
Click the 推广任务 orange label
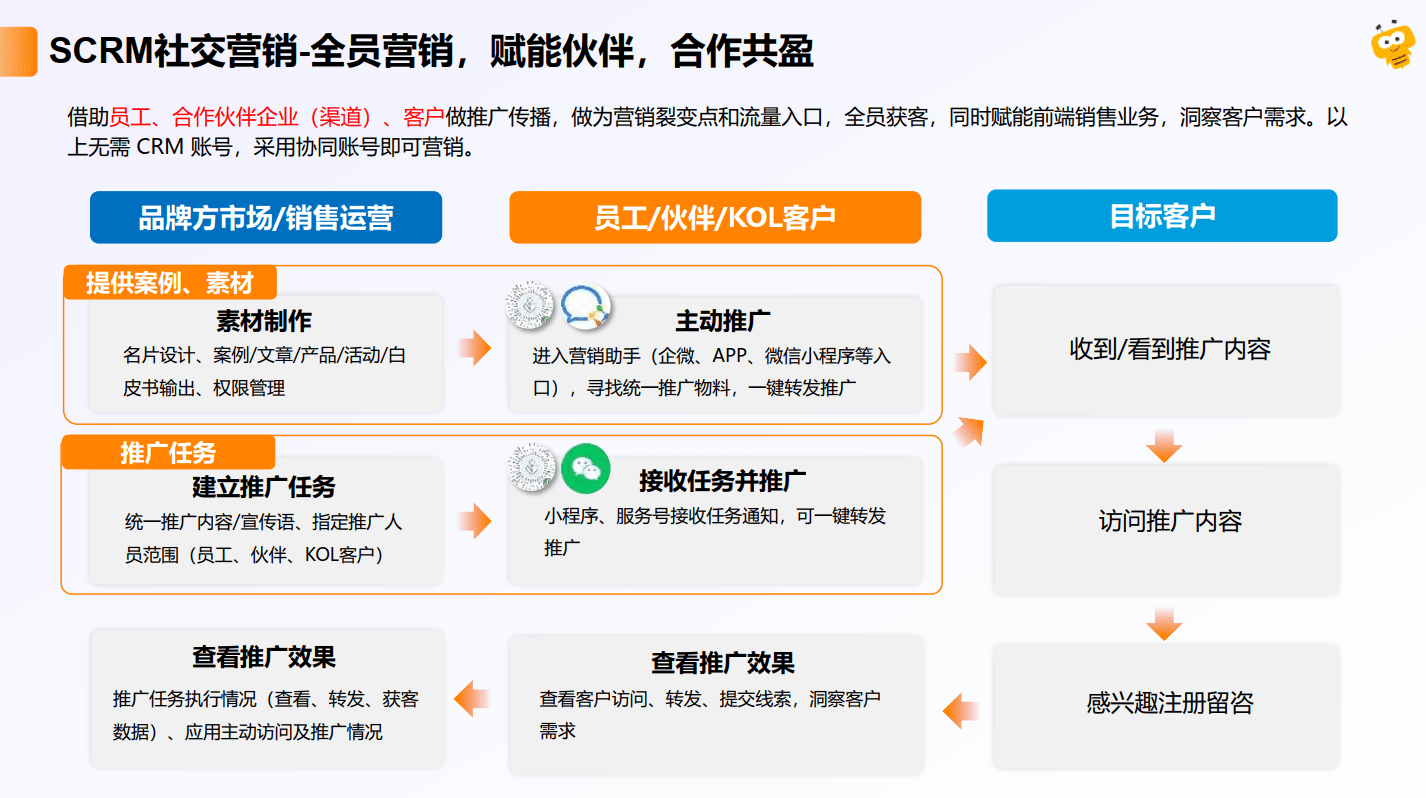tap(168, 453)
